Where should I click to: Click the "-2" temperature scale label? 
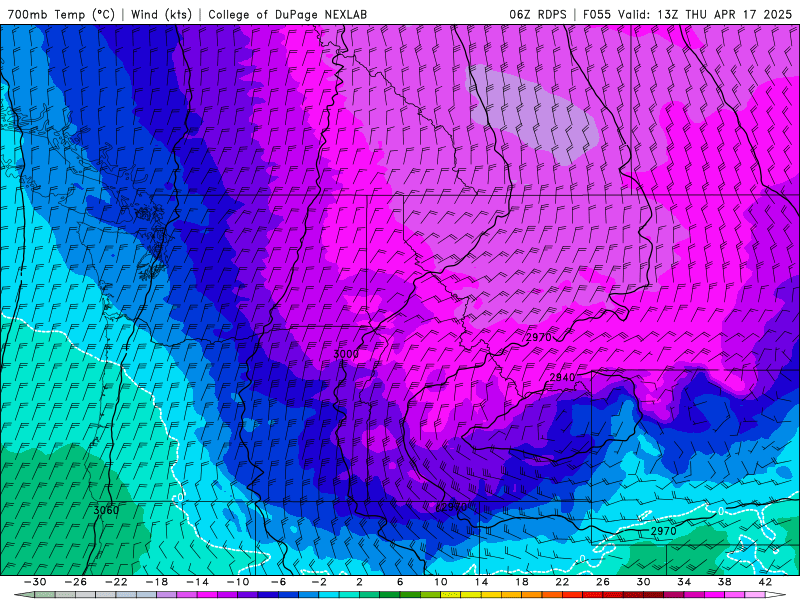(x=318, y=582)
